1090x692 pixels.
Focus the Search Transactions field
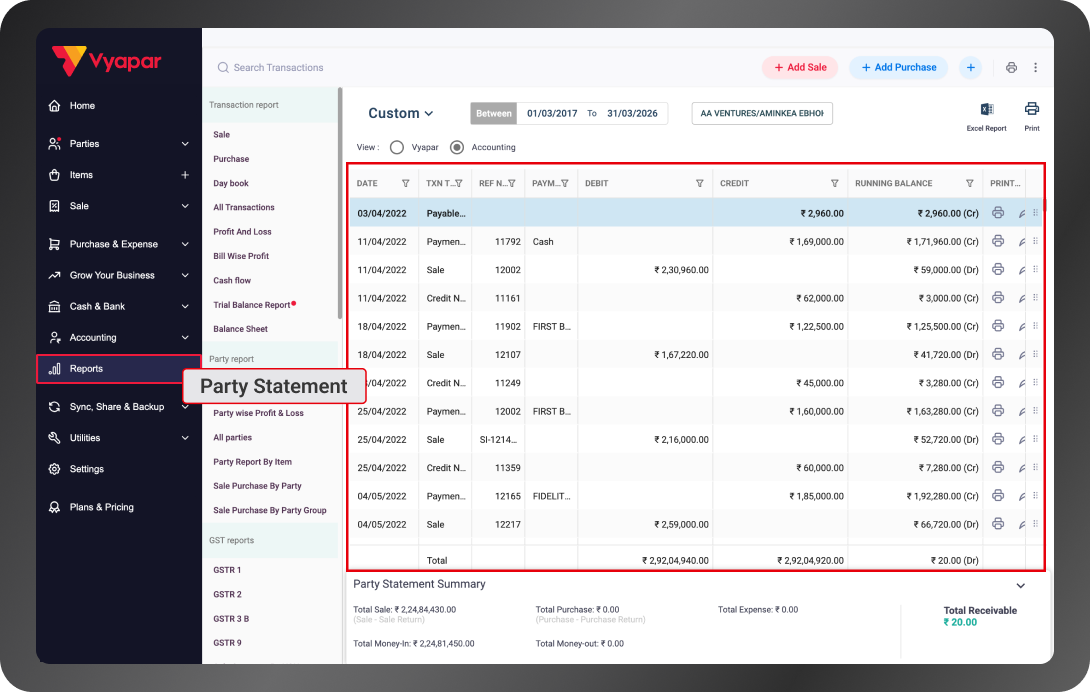pos(278,67)
